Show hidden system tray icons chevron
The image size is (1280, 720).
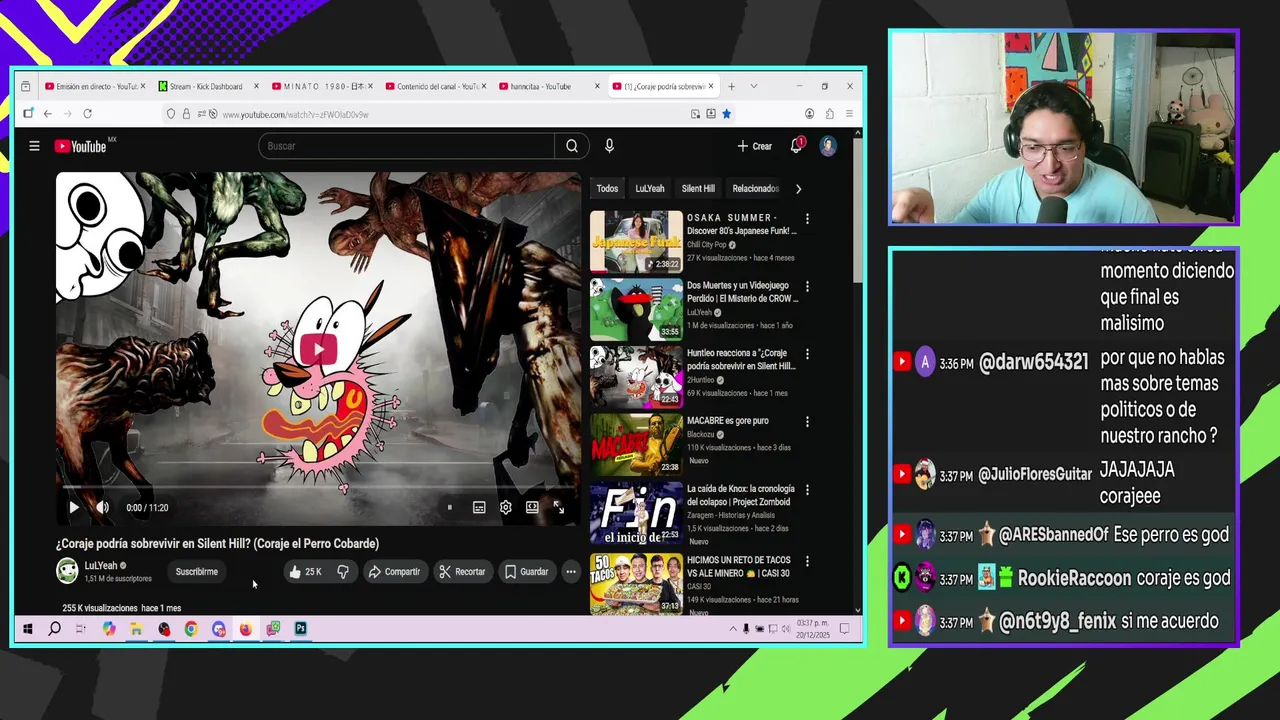click(x=732, y=629)
